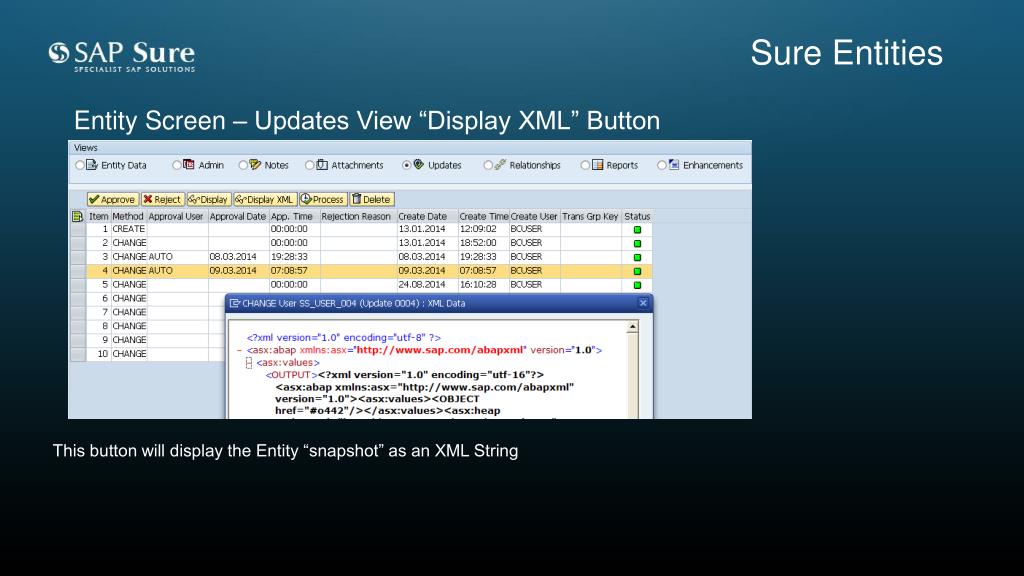1024x576 pixels.
Task: Select the Updates view radio button
Action: tap(406, 165)
